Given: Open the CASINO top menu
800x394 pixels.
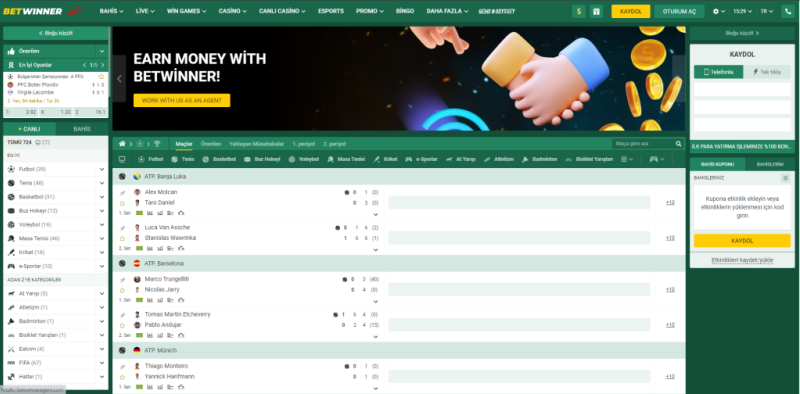Looking at the screenshot, I should pos(232,11).
